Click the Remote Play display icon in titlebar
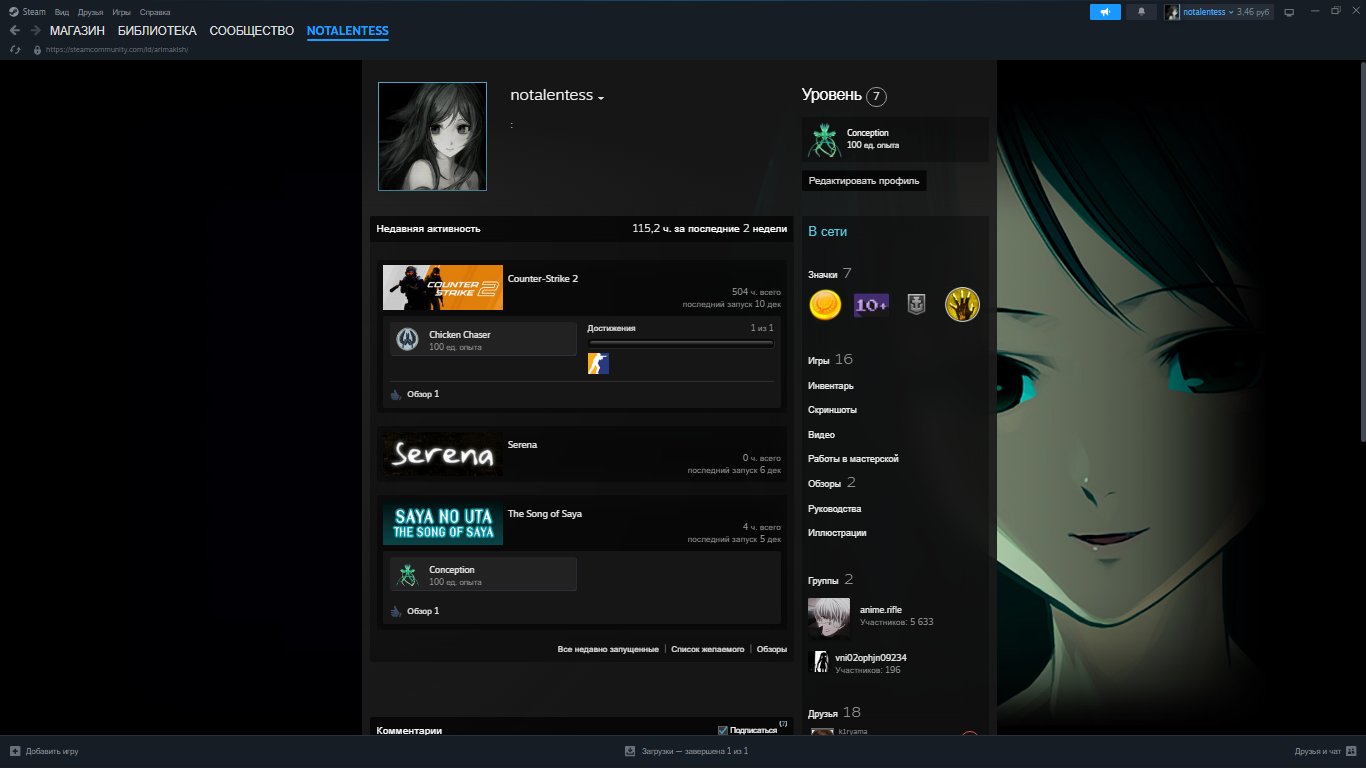This screenshot has width=1366, height=768. pos(1290,11)
